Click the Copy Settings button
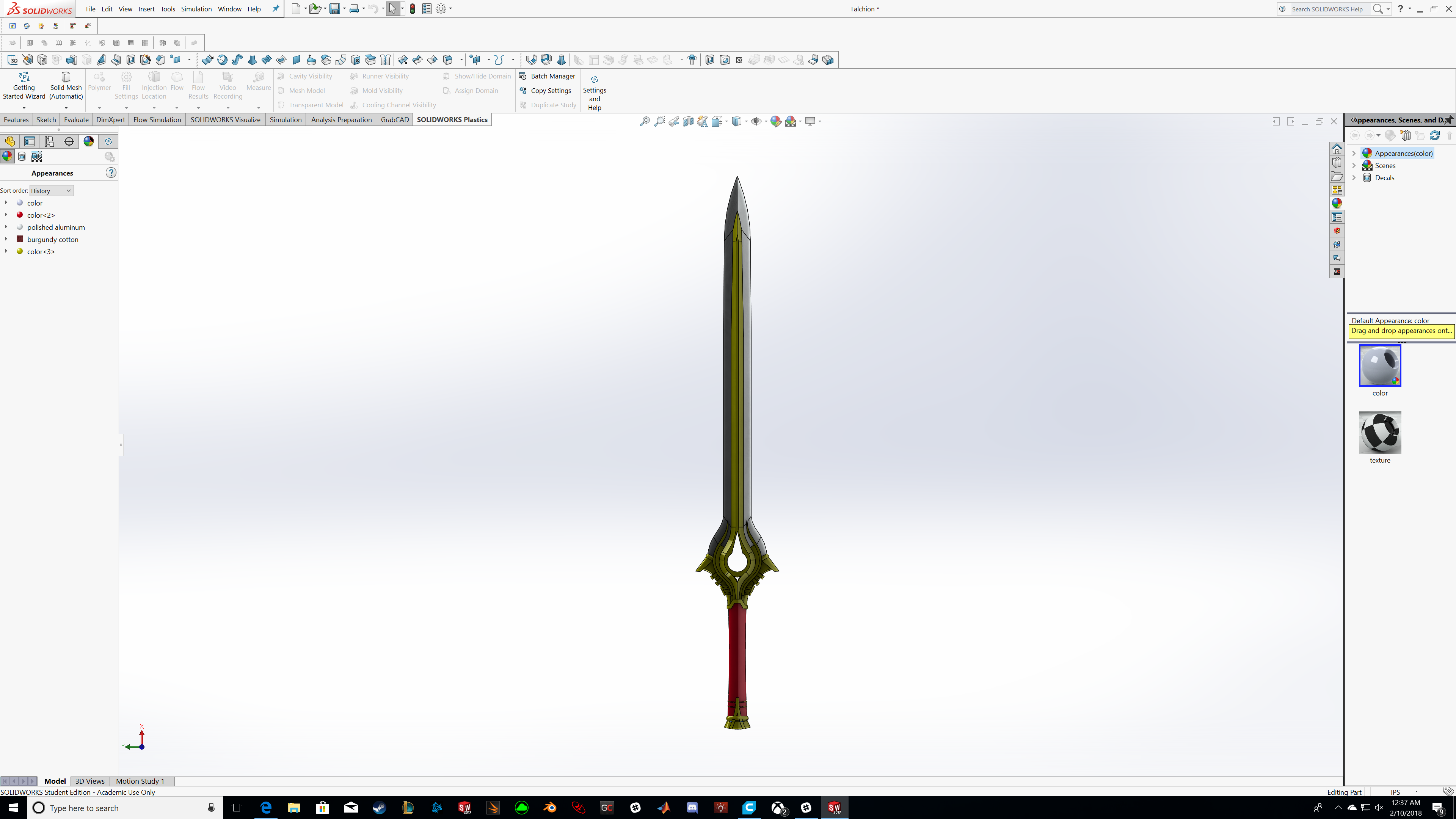This screenshot has width=1456, height=819. pos(546,91)
